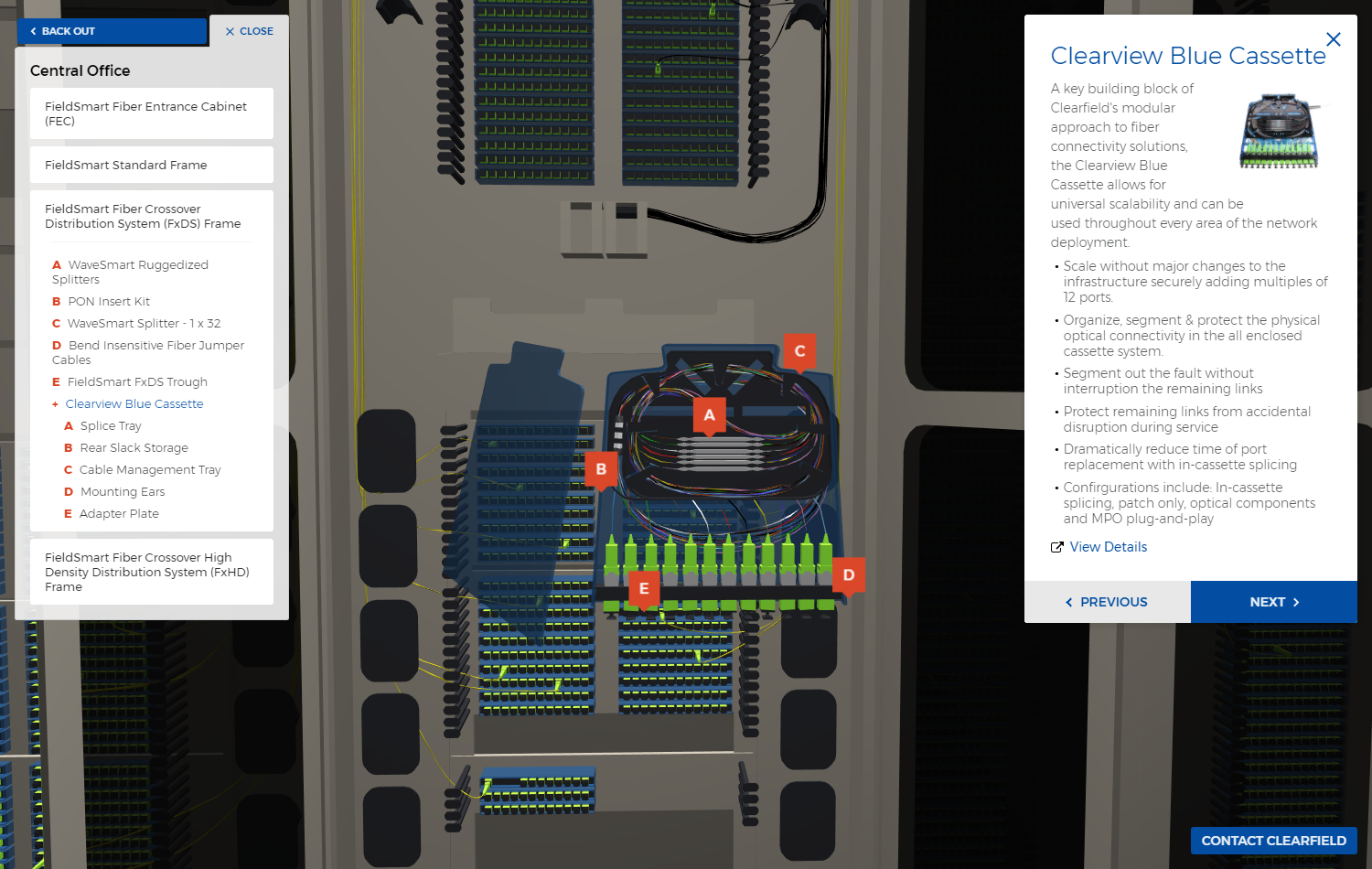The image size is (1372, 869).
Task: Select Adapter Plate in the list
Action: tap(111, 513)
